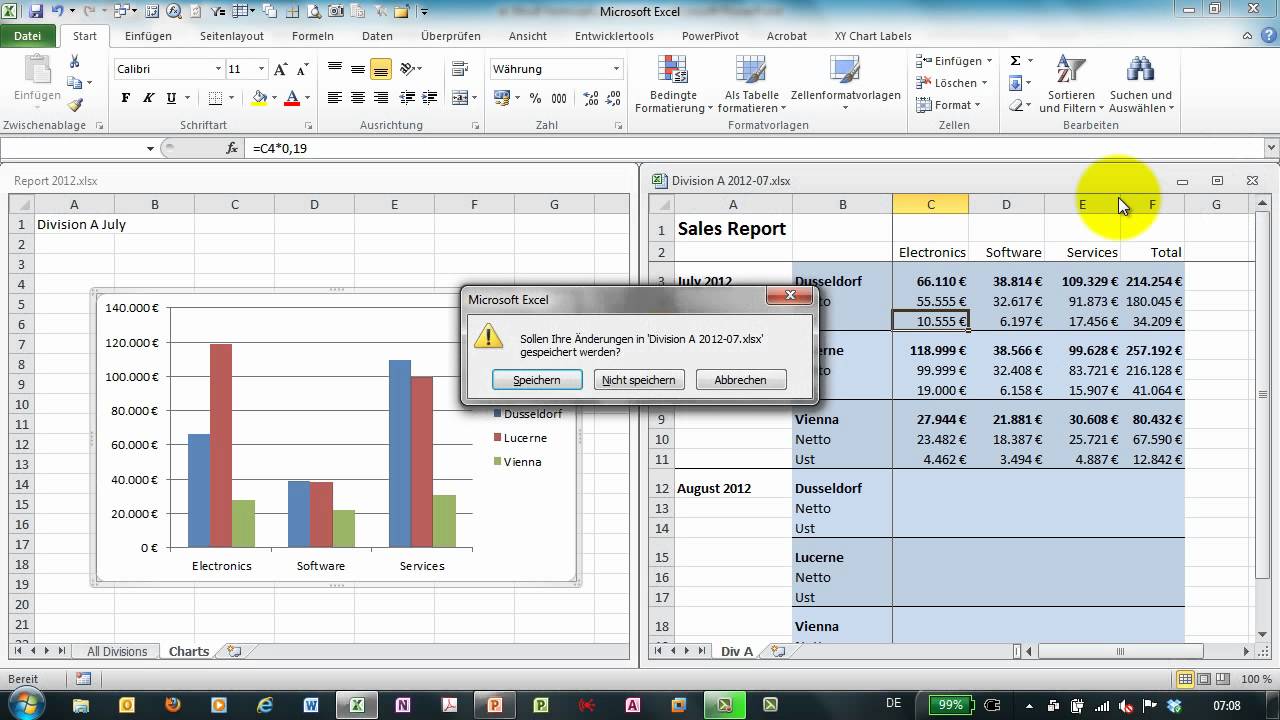Click Speichern in the dialog
This screenshot has height=720, width=1280.
537,380
